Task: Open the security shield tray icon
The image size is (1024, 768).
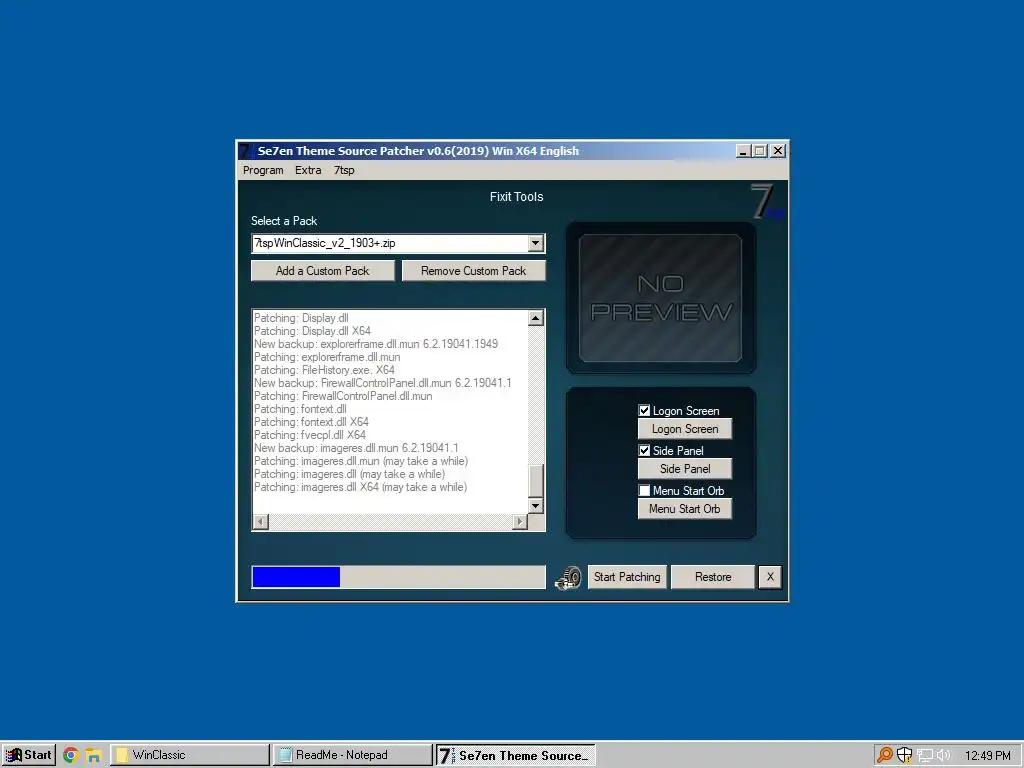Action: (x=904, y=755)
